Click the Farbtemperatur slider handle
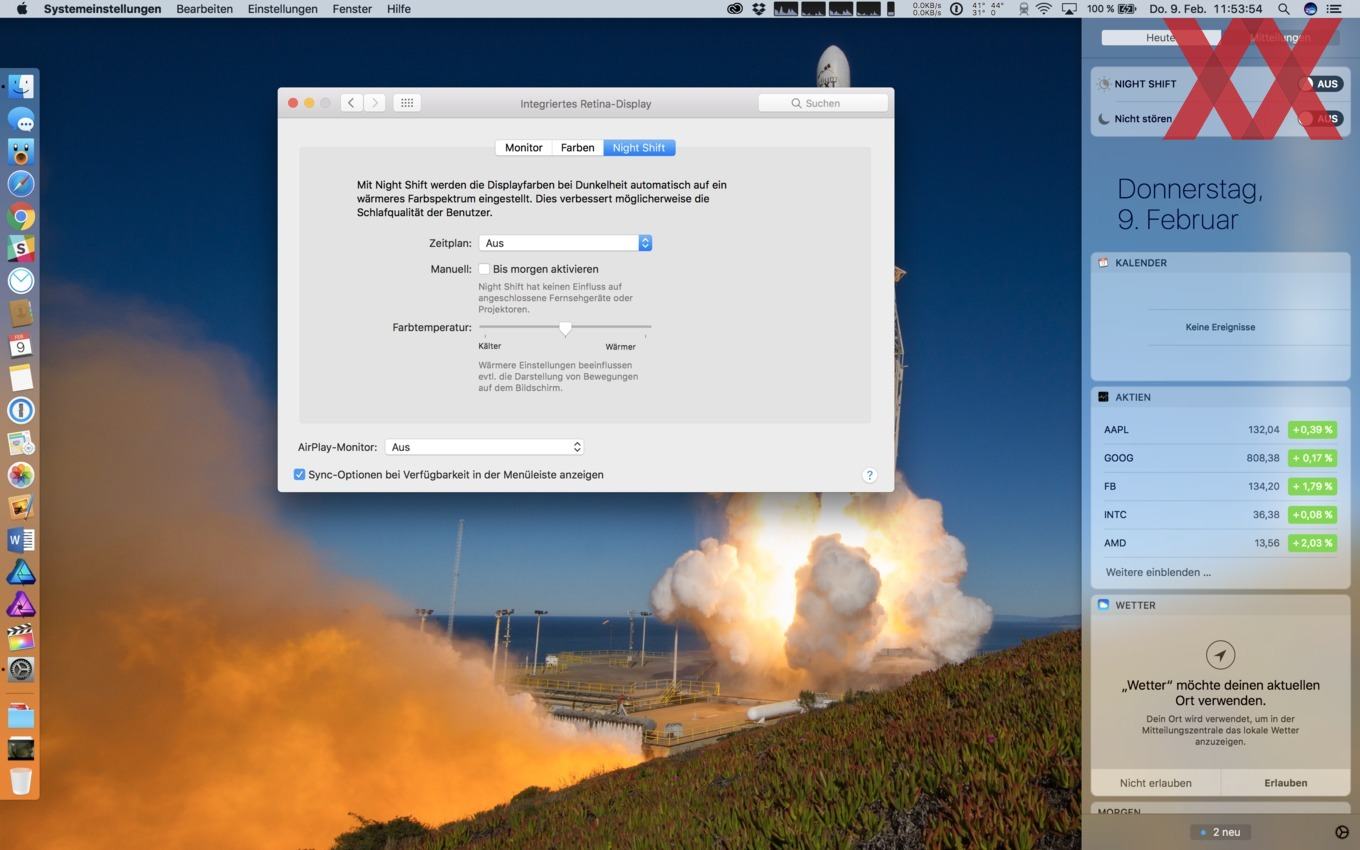The height and width of the screenshot is (850, 1360). coord(565,328)
